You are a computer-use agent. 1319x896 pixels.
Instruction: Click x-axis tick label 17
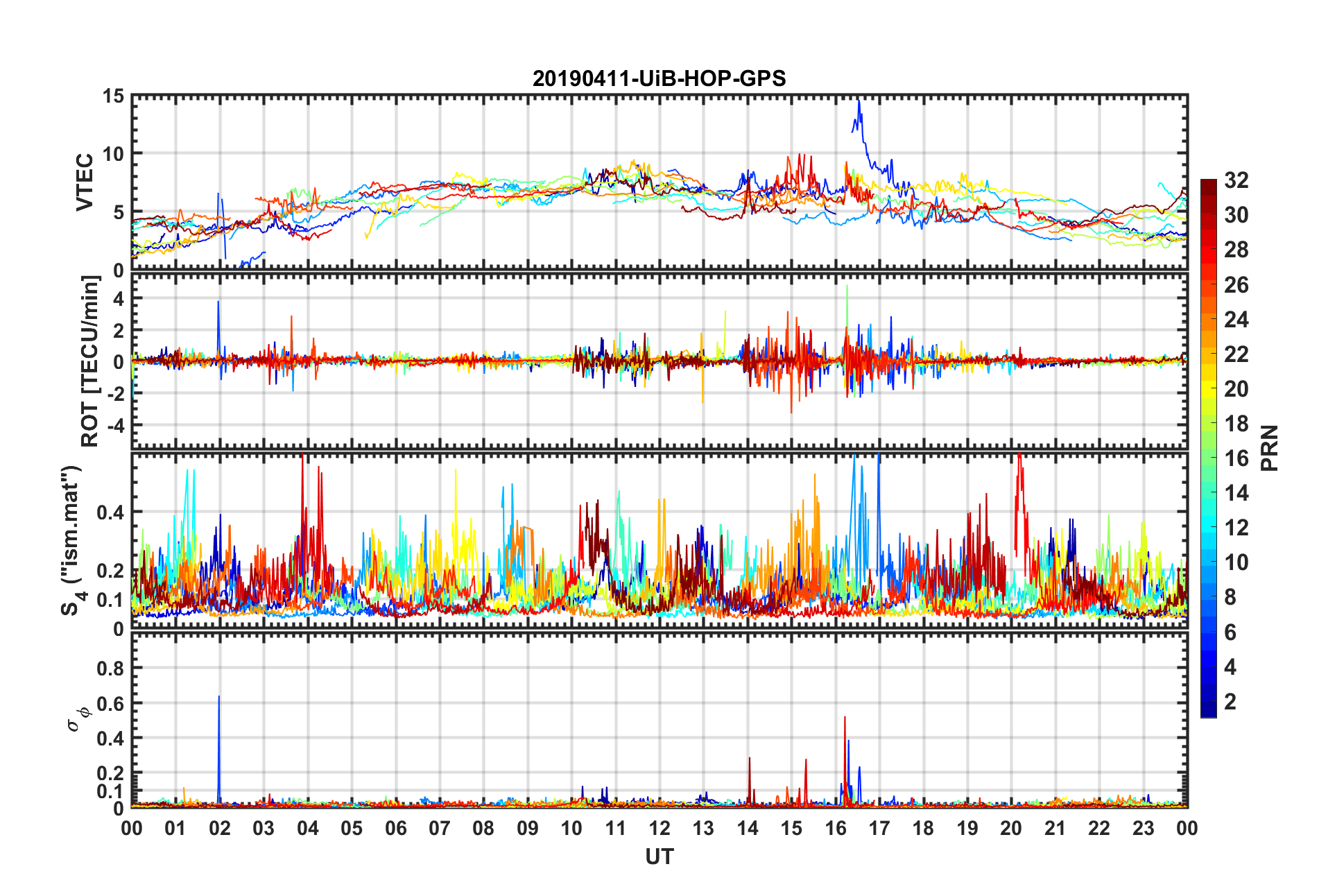[x=879, y=828]
